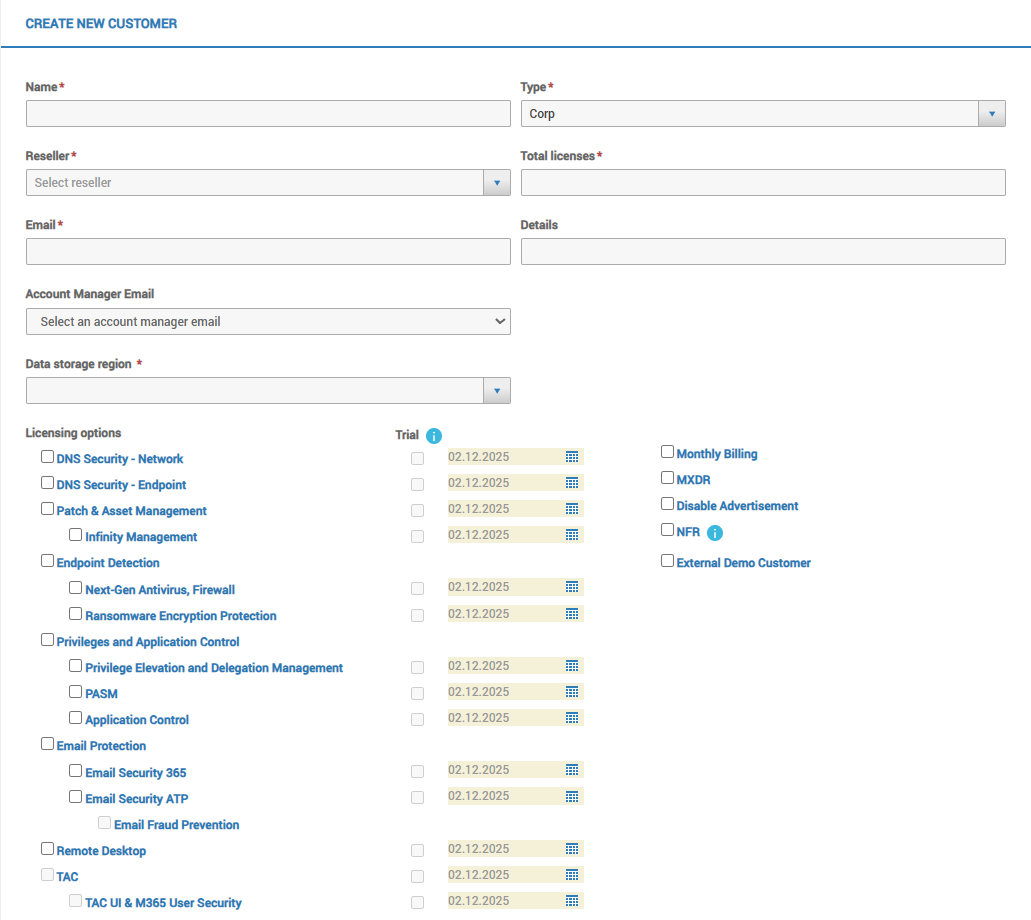This screenshot has height=920, width=1031.
Task: Enable Monthly Billing option
Action: point(667,452)
